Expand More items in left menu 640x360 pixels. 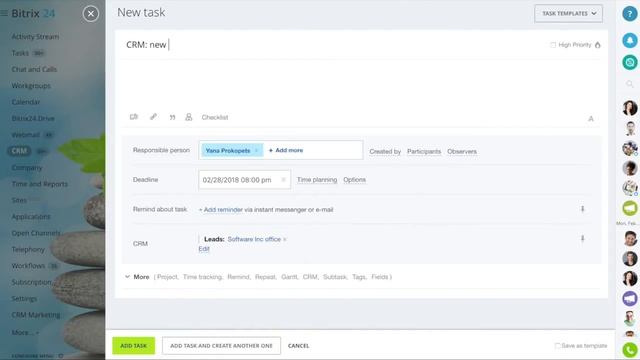click(25, 333)
